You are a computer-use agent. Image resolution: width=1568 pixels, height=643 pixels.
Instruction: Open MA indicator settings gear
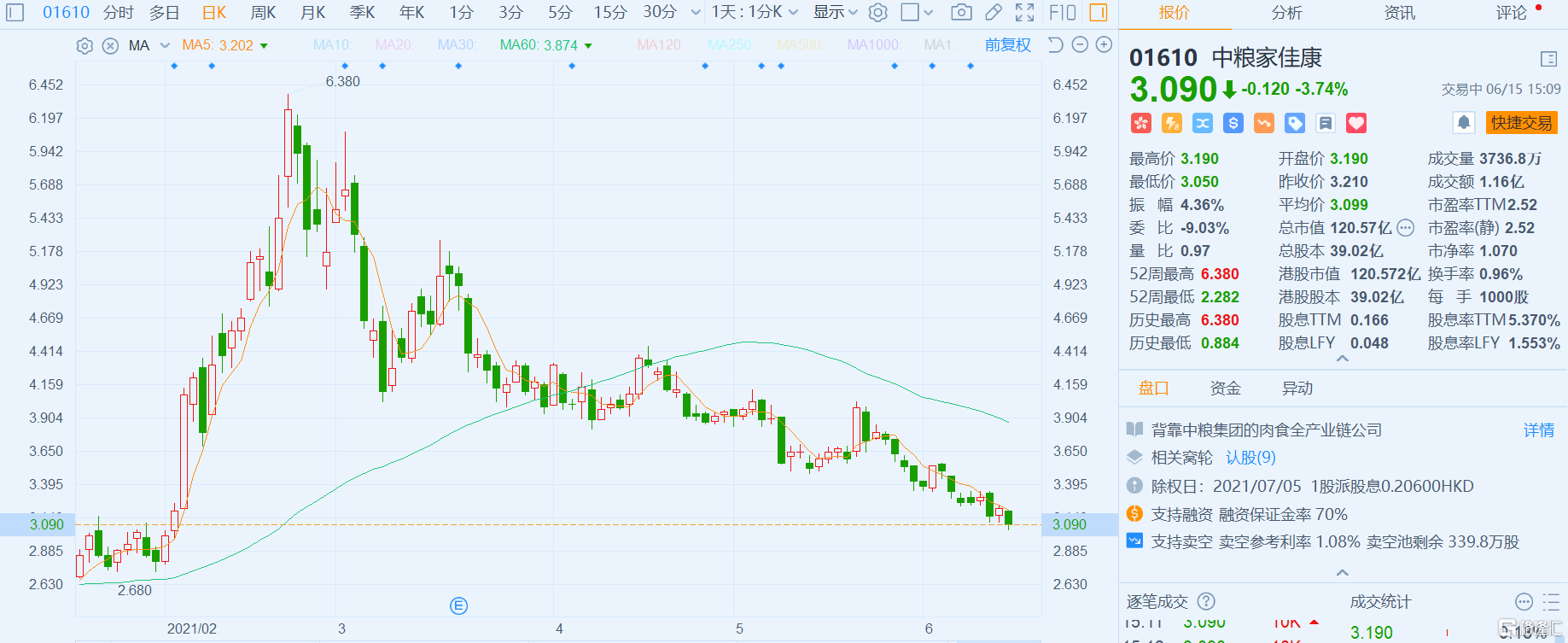[85, 45]
